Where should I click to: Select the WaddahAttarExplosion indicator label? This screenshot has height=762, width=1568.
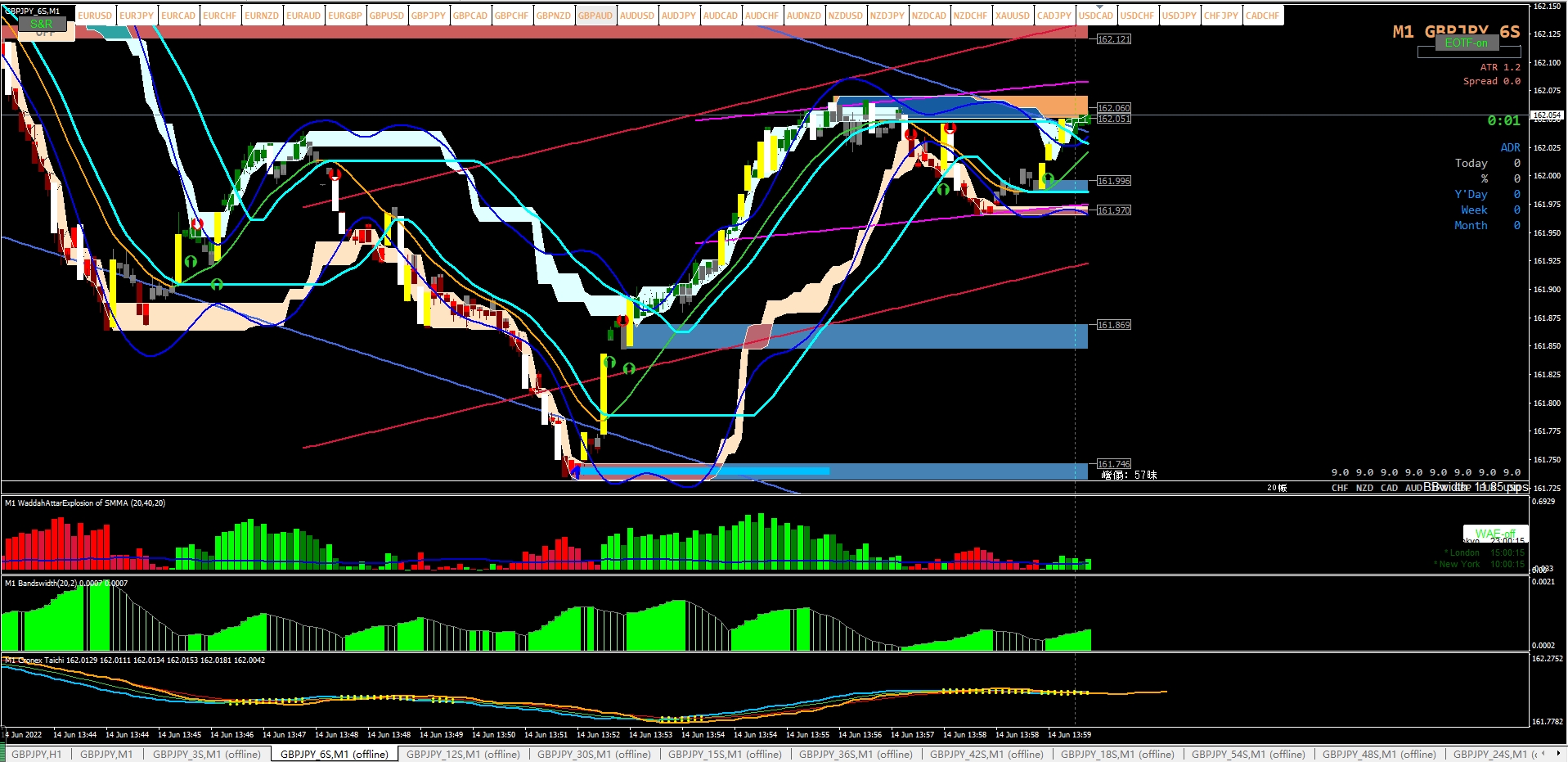click(x=85, y=503)
